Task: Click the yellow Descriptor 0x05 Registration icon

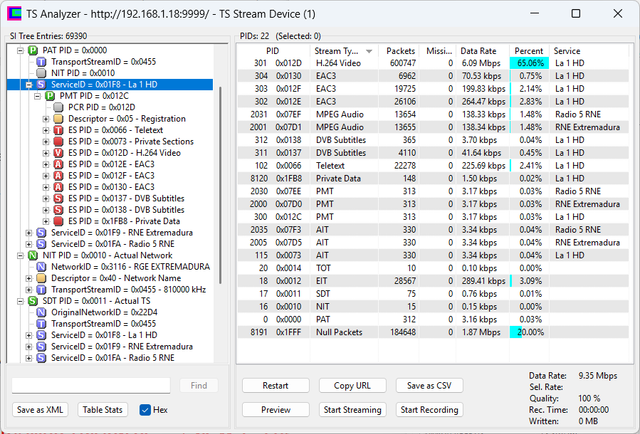Action: 58,119
